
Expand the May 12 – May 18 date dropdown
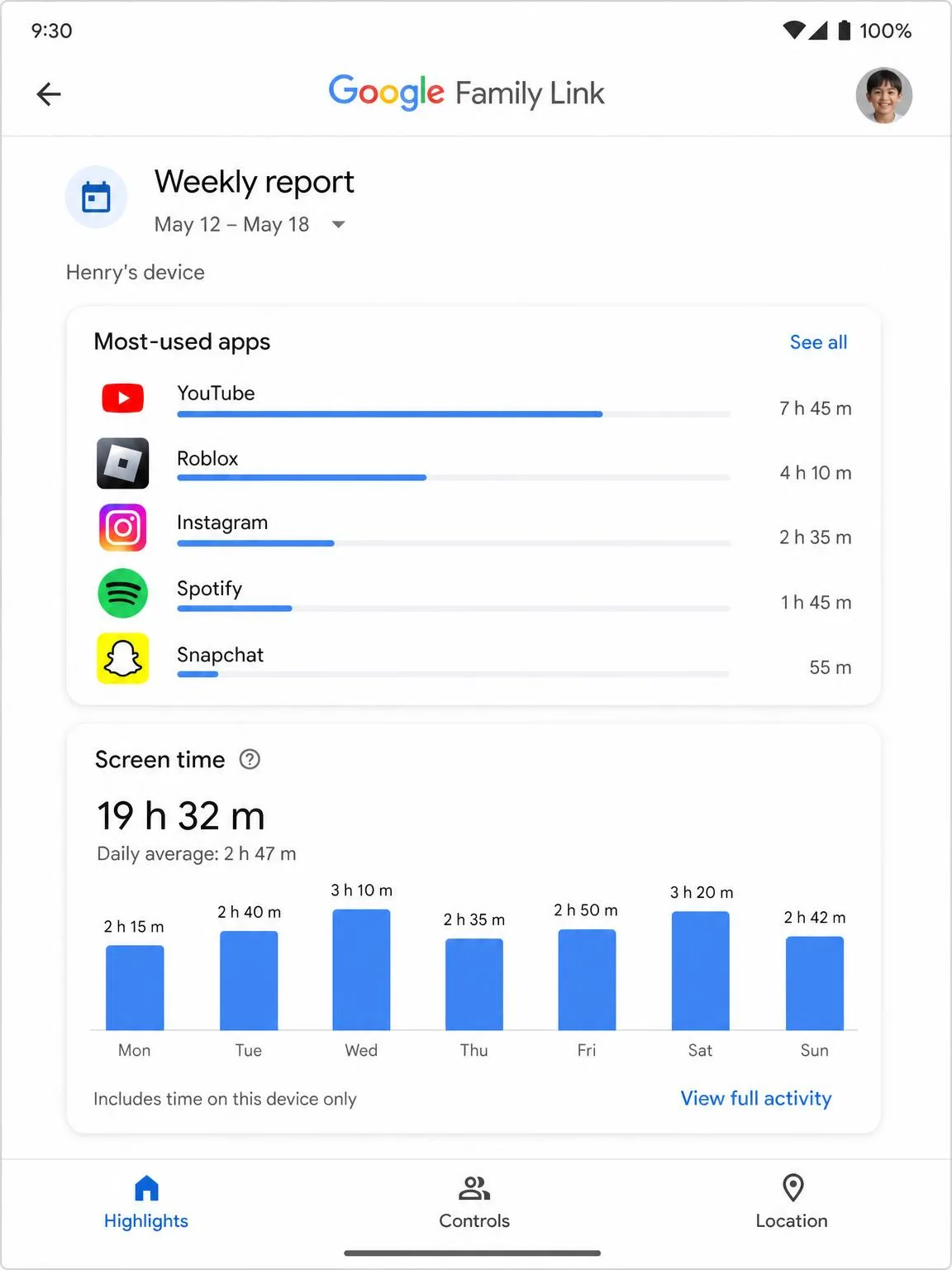pos(338,224)
